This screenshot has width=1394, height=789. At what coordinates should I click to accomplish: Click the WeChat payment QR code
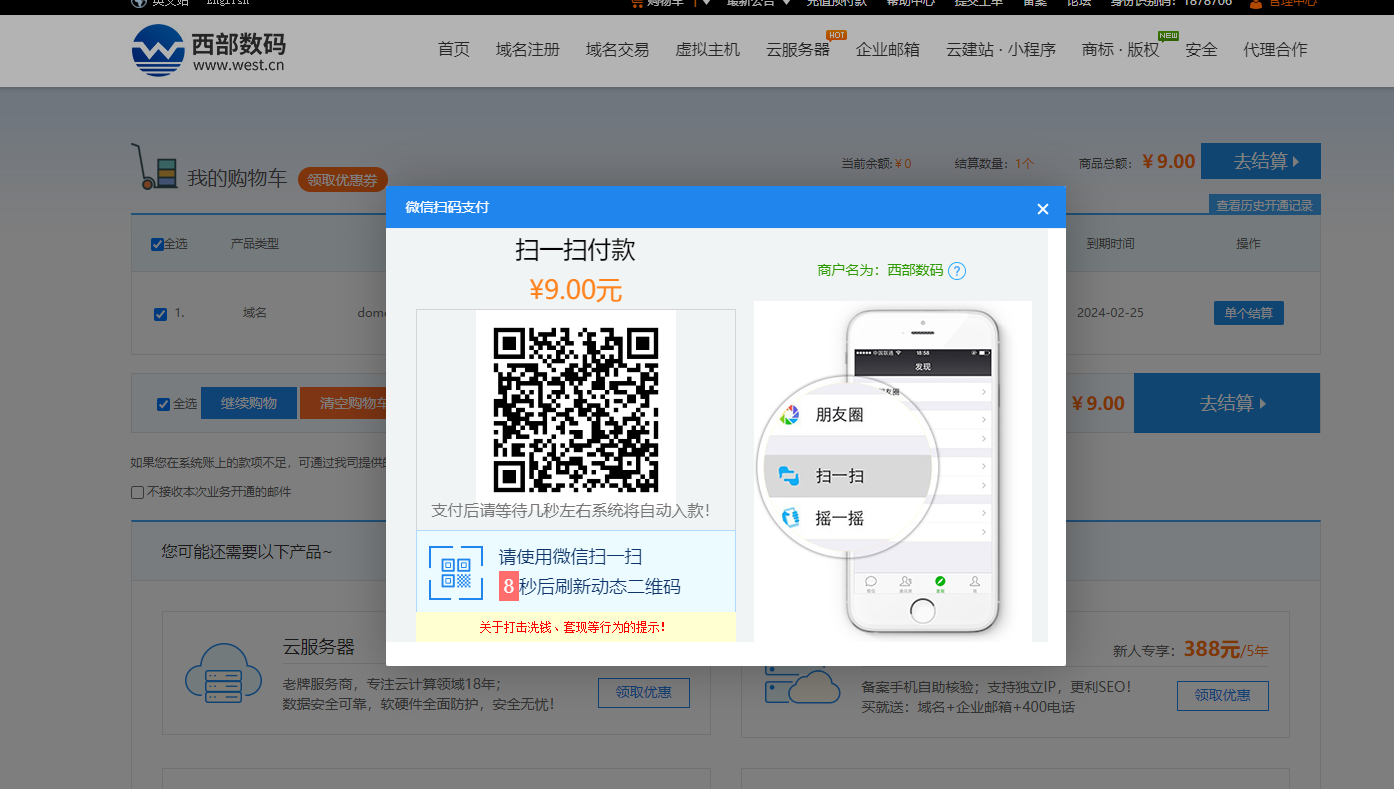point(576,409)
